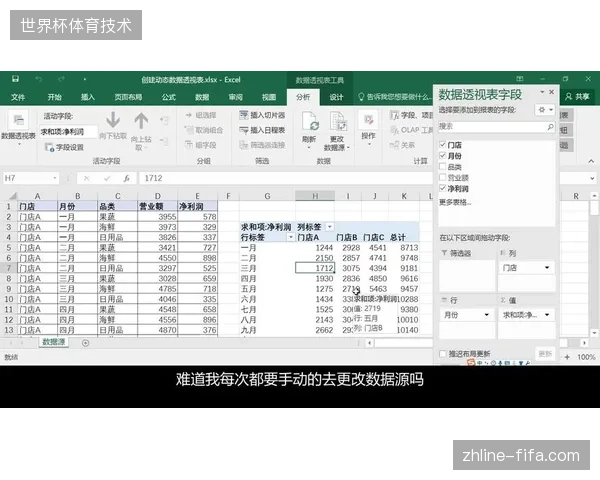Click the Save icon in title bar
The width and height of the screenshot is (600, 480).
coord(15,79)
